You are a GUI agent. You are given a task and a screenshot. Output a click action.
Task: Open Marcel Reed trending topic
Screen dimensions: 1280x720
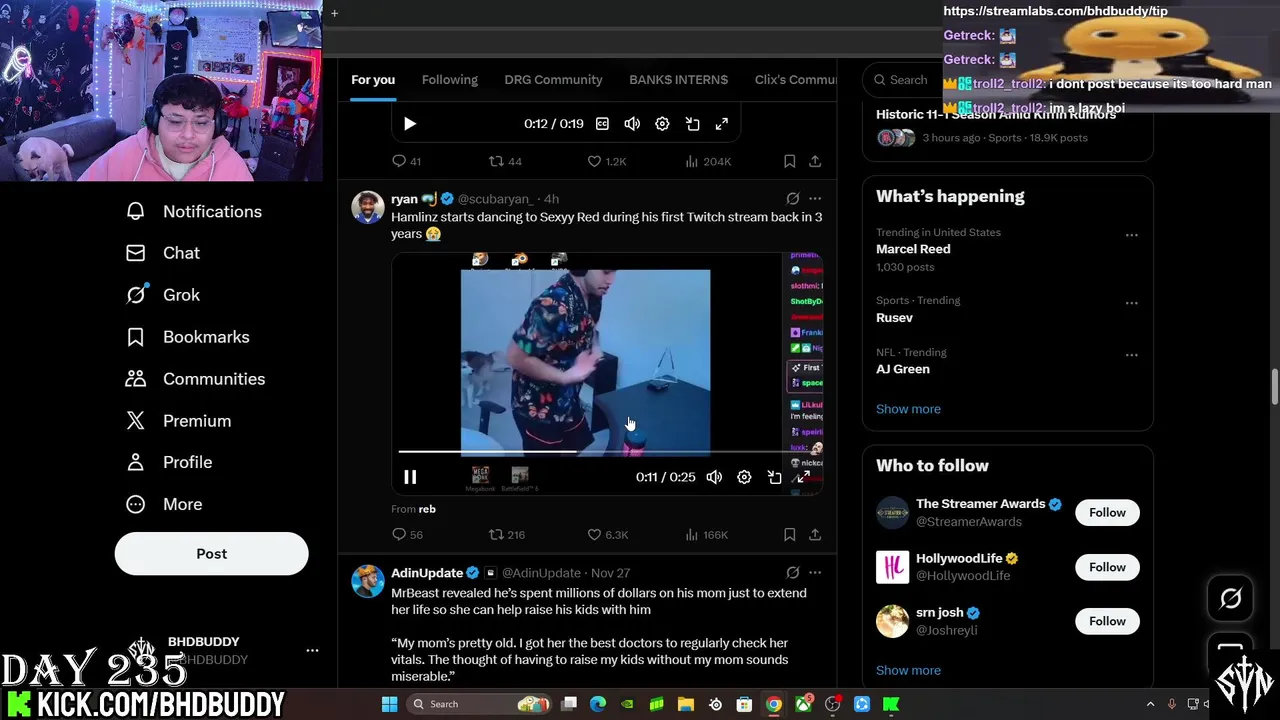[x=913, y=249]
